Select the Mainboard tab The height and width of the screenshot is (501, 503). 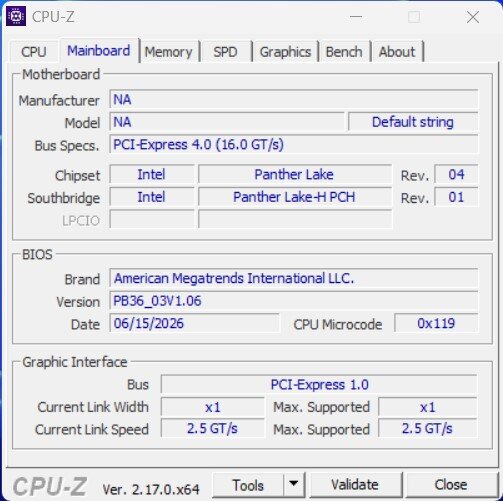tap(99, 51)
